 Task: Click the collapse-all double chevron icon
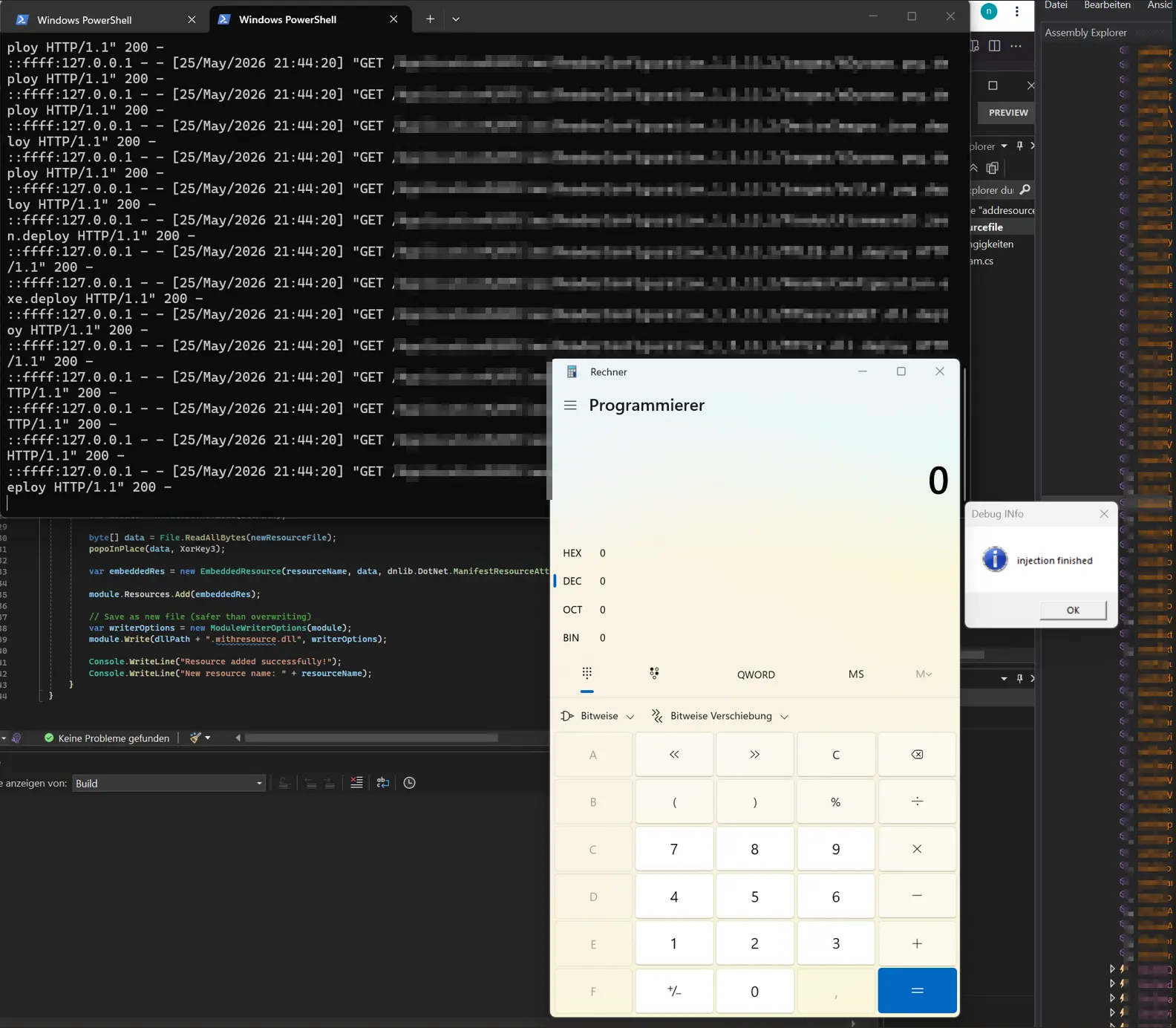tap(974, 168)
